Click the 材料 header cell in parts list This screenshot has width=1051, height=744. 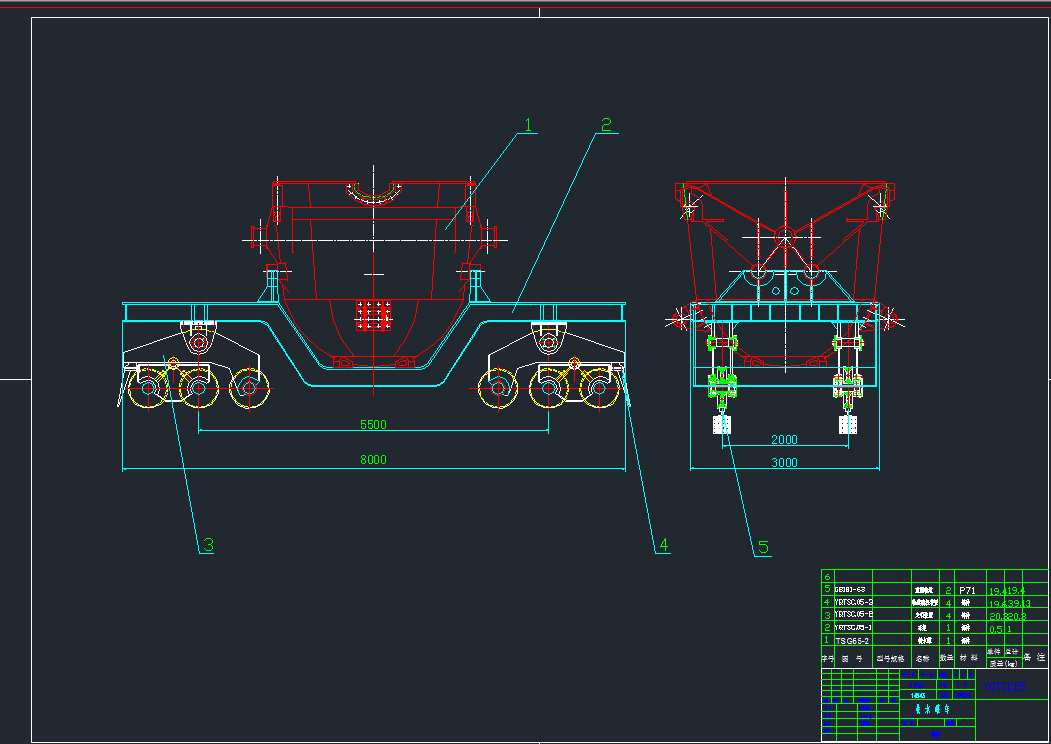pyautogui.click(x=969, y=659)
